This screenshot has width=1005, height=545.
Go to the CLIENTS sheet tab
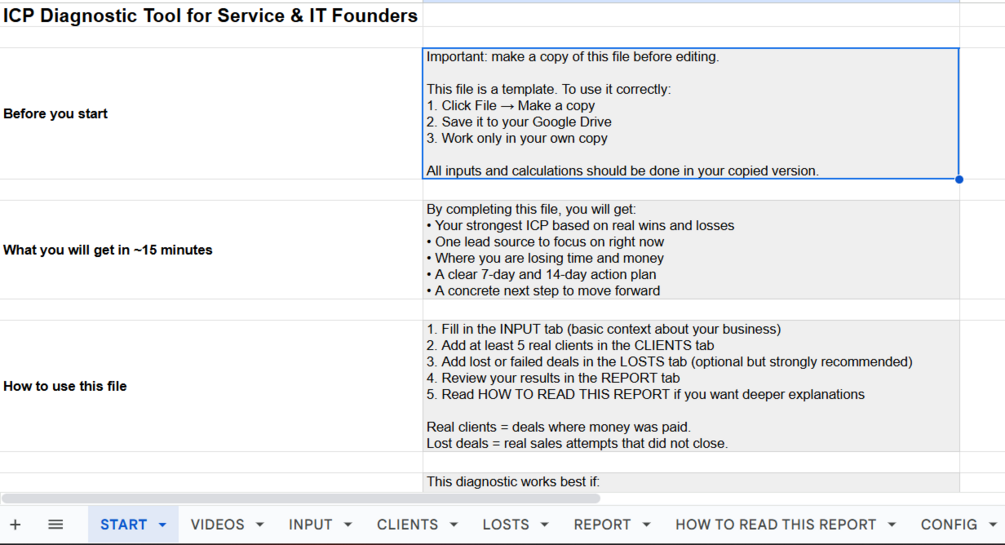(x=407, y=524)
